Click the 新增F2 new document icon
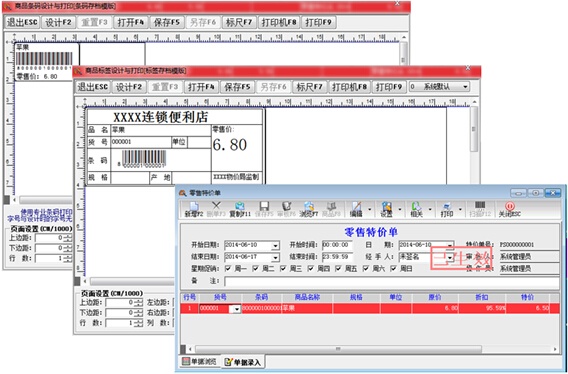 194,210
